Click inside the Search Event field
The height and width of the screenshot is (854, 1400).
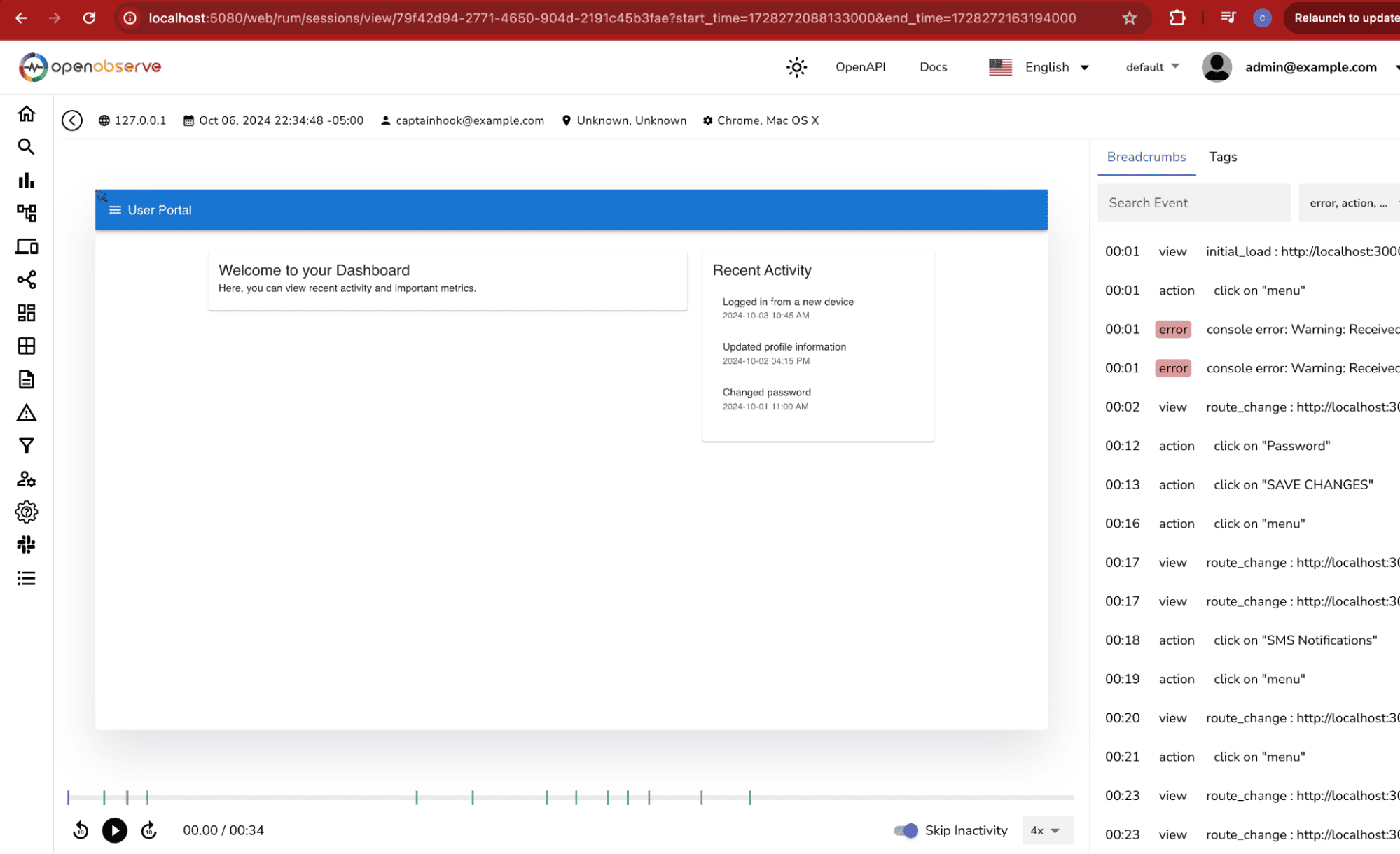coord(1193,202)
